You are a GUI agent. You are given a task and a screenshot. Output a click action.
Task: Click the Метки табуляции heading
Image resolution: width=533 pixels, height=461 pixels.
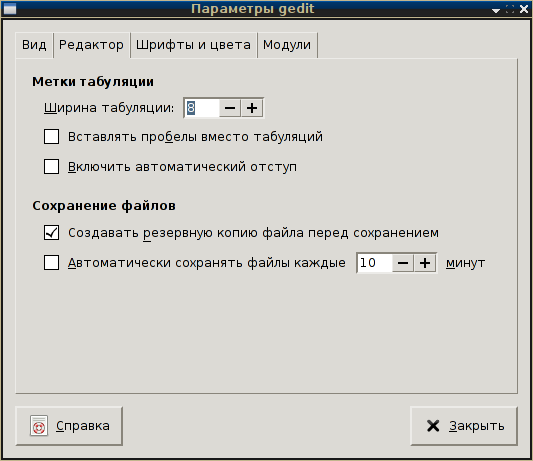(93, 82)
